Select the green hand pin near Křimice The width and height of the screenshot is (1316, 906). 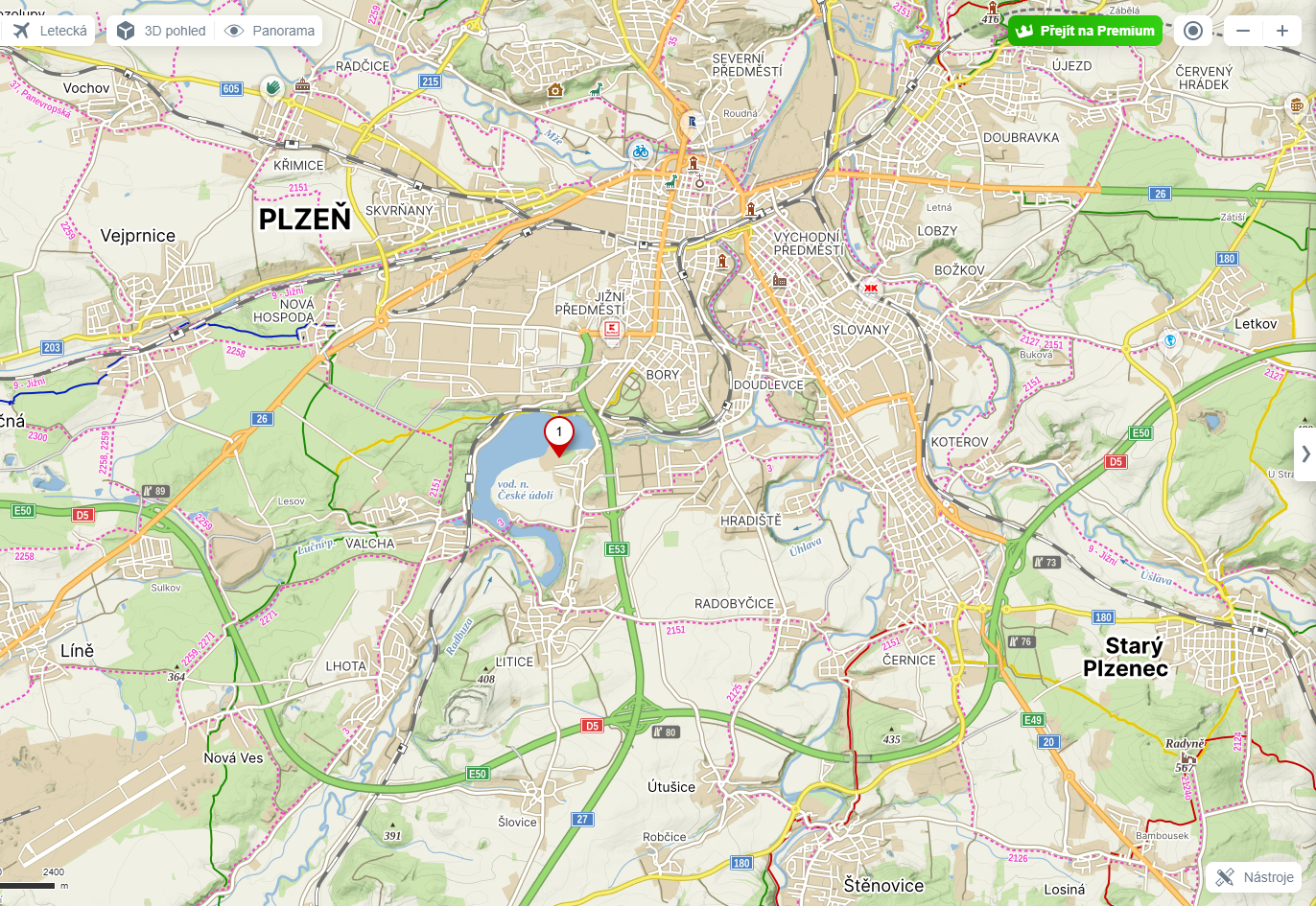click(x=272, y=89)
